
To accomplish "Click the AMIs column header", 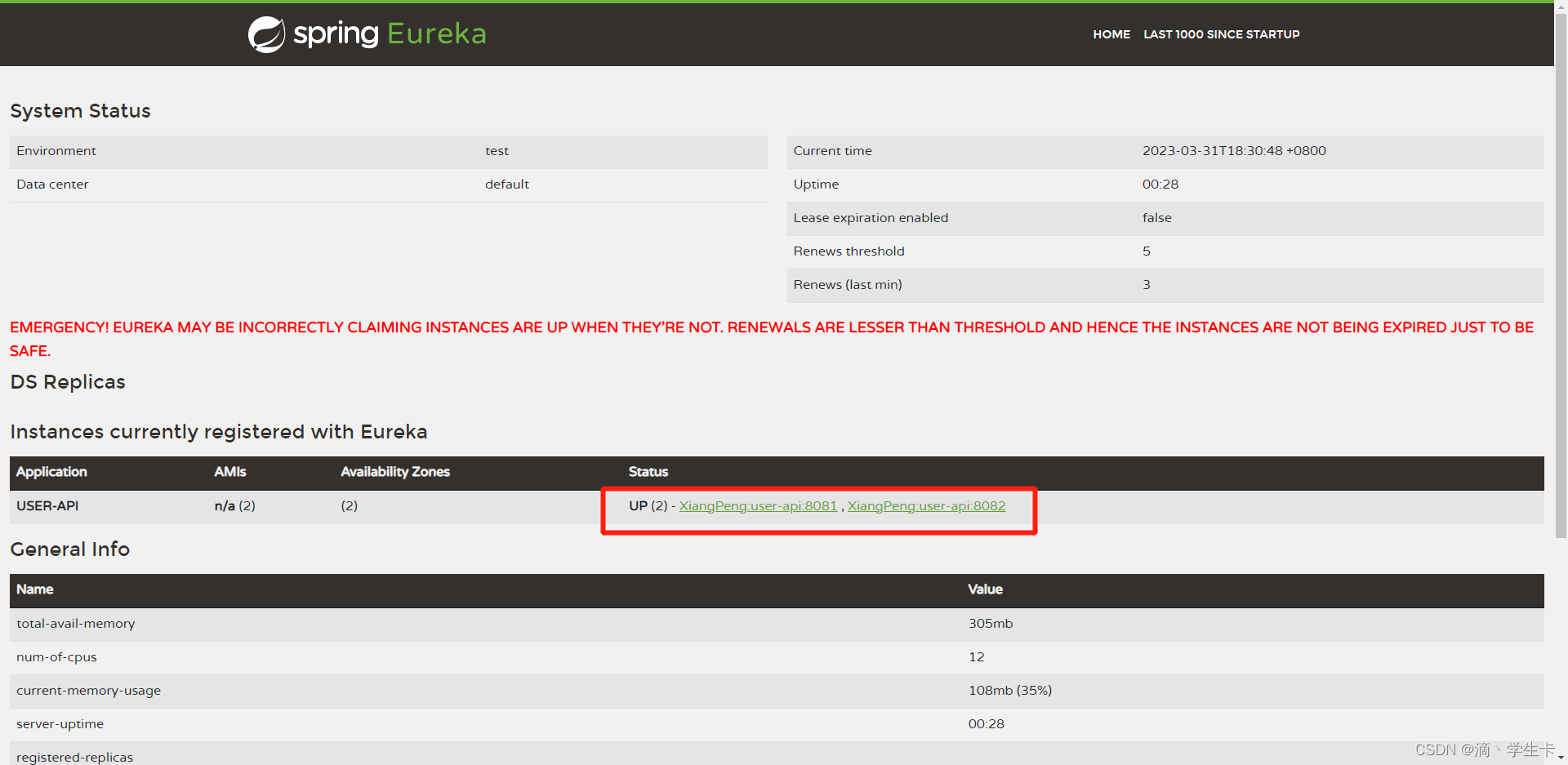I will pyautogui.click(x=230, y=472).
